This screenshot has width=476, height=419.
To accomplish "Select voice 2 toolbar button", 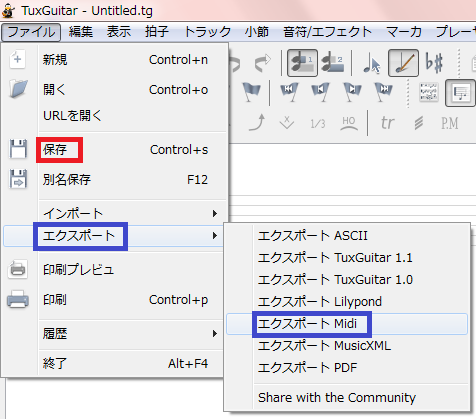I will (x=333, y=63).
